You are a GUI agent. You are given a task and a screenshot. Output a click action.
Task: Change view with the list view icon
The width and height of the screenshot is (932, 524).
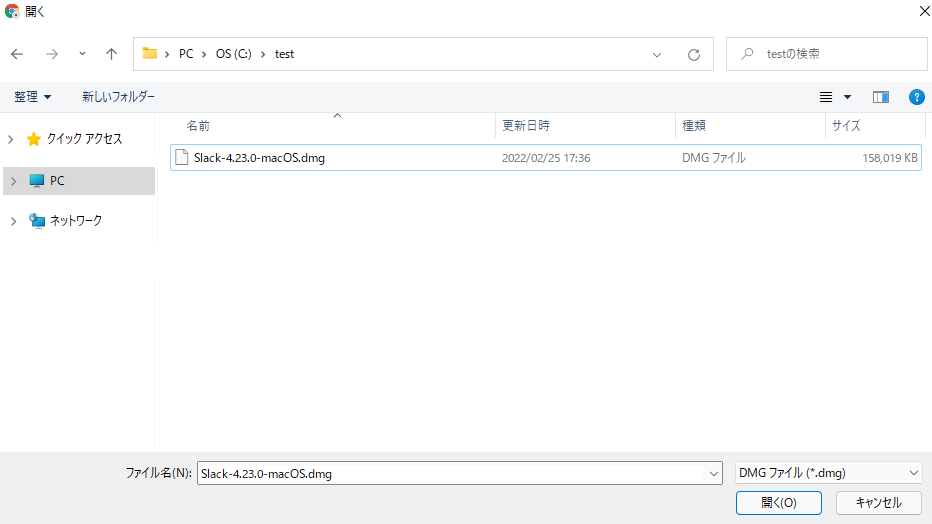point(826,97)
